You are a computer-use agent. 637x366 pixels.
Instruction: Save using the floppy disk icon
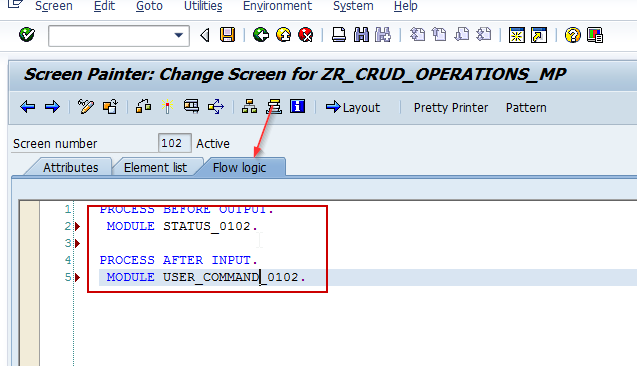228,35
